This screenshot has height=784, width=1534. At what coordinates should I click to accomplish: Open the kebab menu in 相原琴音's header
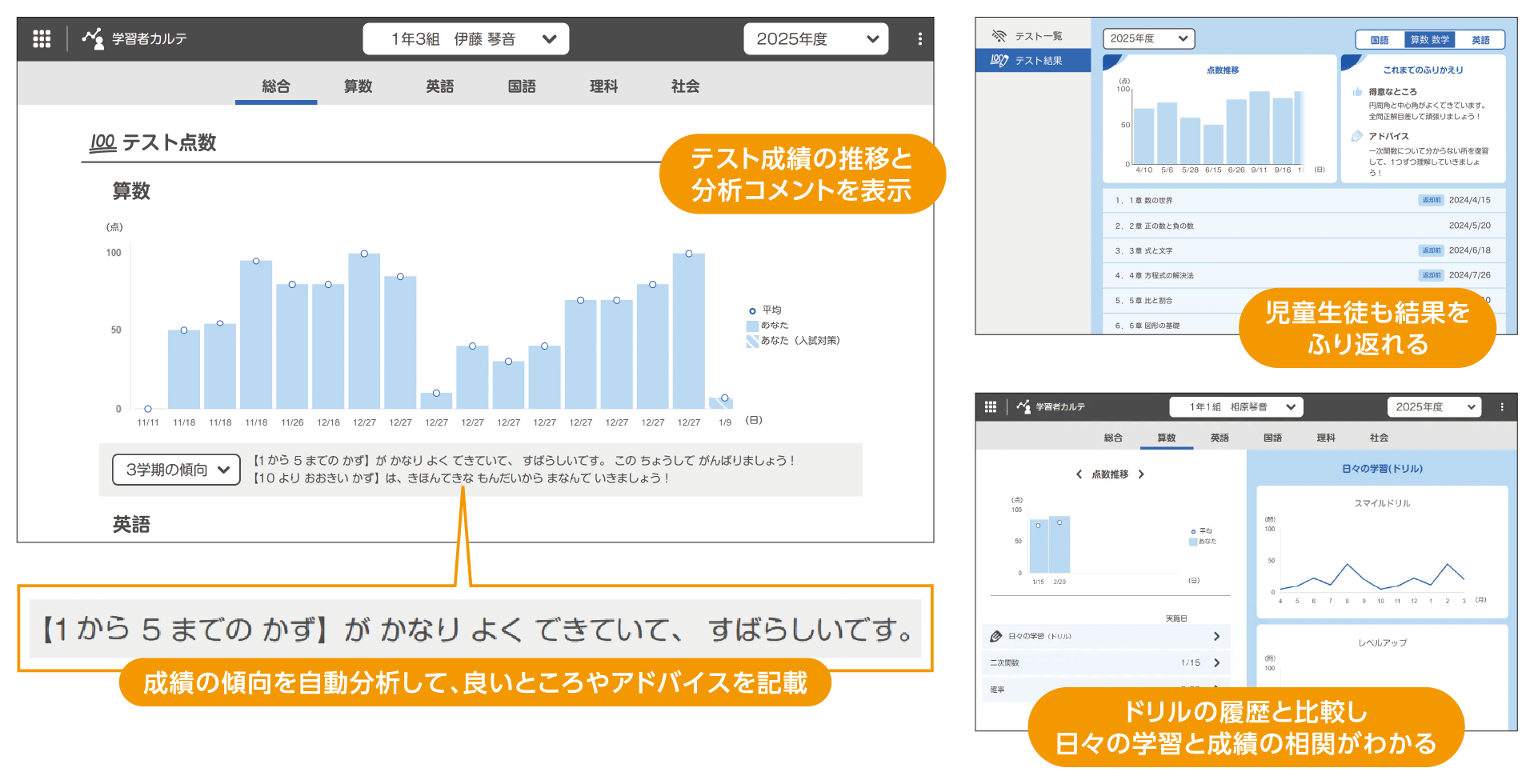pyautogui.click(x=1501, y=407)
